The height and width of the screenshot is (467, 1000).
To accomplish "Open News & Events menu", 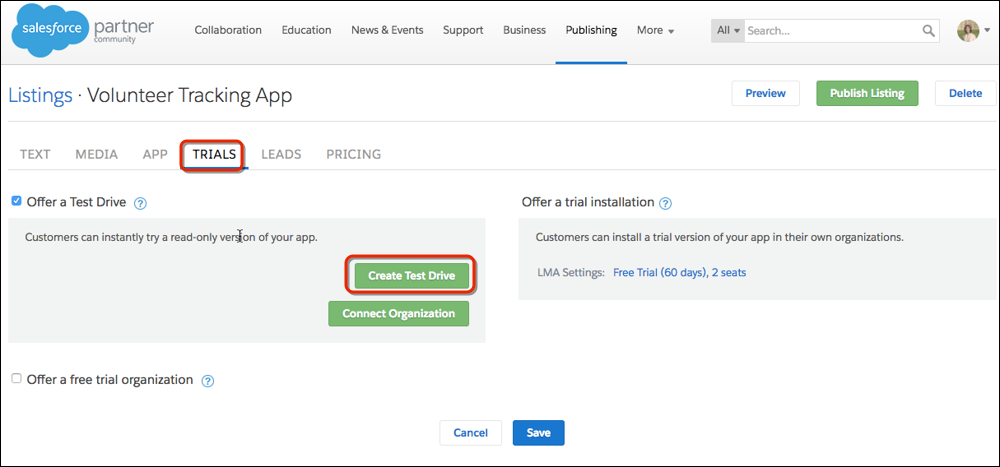I will coord(387,30).
